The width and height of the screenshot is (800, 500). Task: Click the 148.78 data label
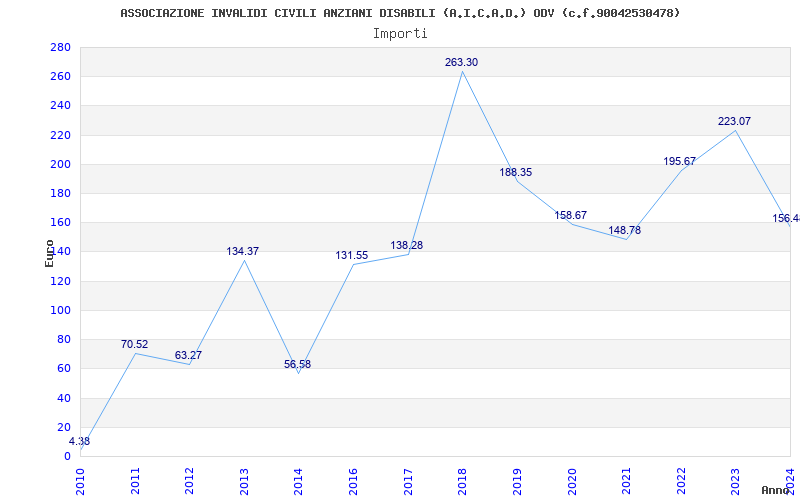point(624,230)
